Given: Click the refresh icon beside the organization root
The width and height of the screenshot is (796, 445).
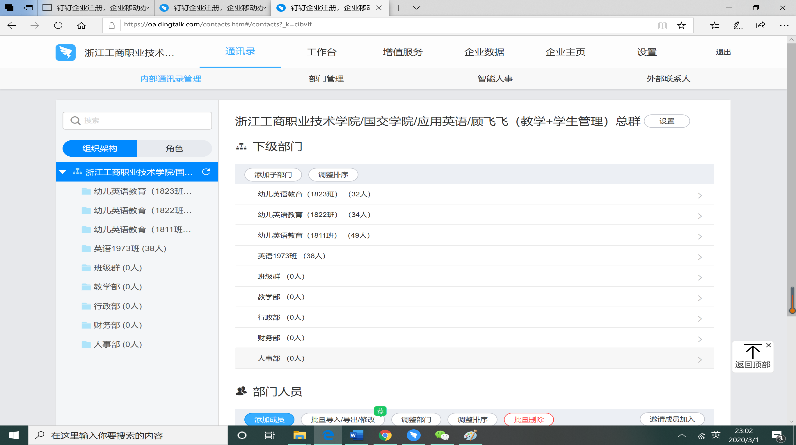Looking at the screenshot, I should pyautogui.click(x=205, y=172).
